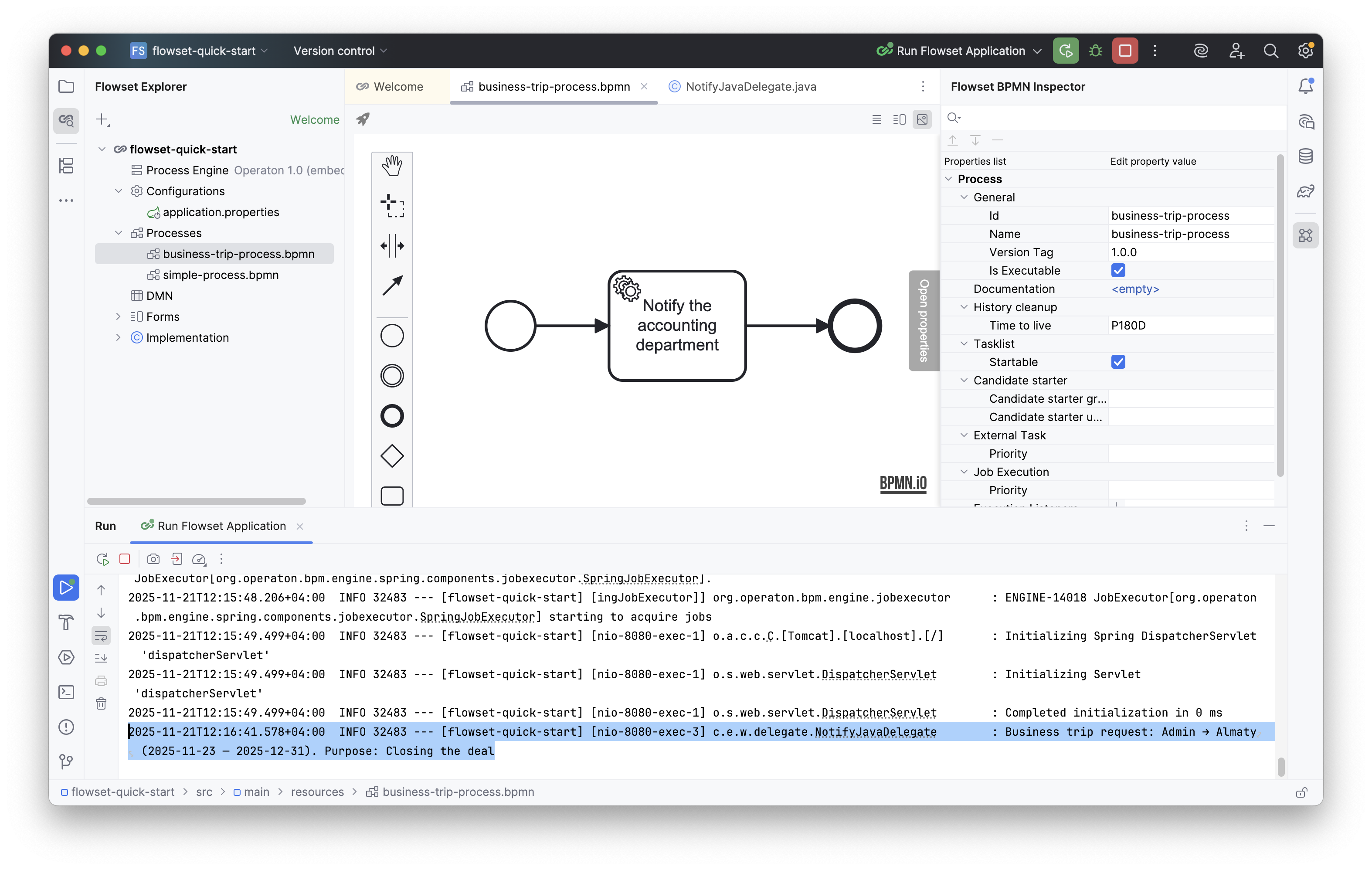Expand the Implementation tree node

[x=118, y=337]
